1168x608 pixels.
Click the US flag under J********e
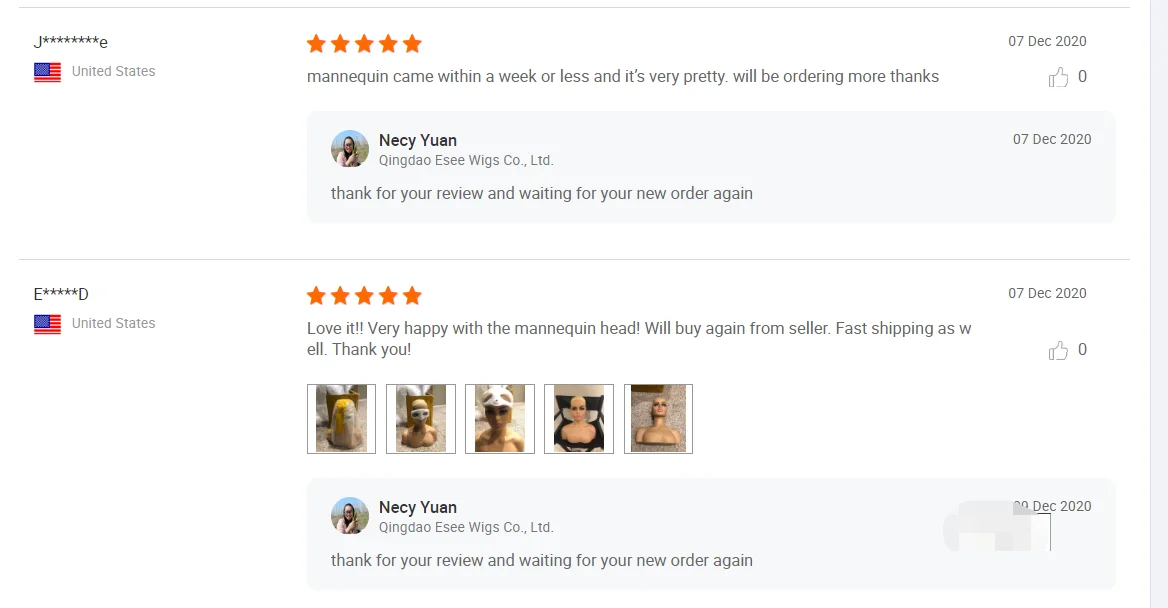tap(47, 72)
